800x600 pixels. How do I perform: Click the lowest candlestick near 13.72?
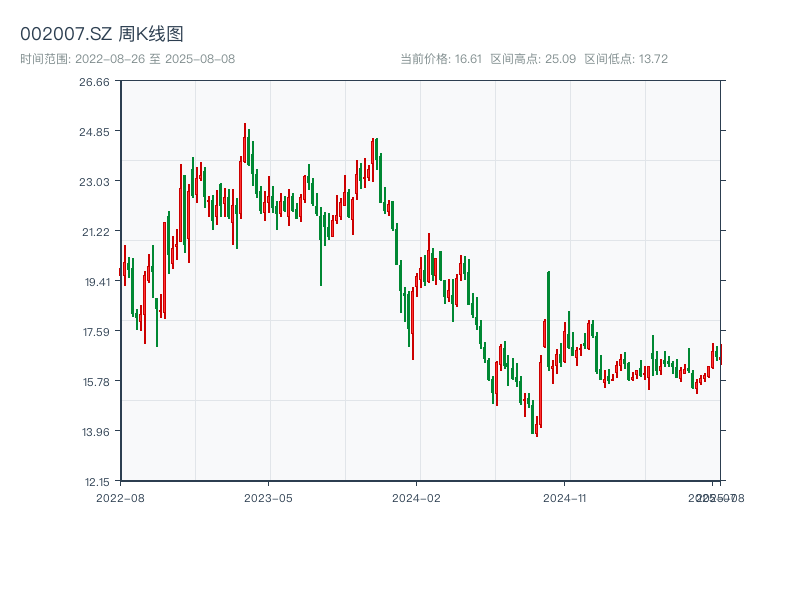pos(537,434)
